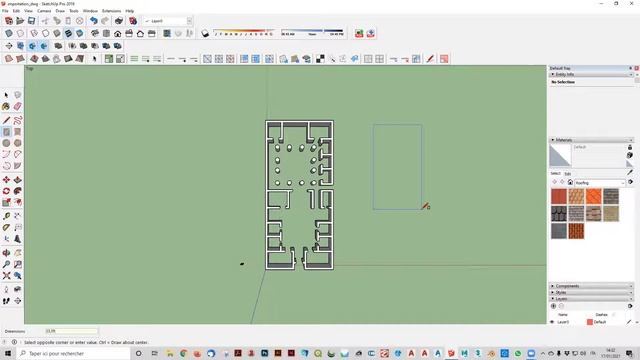The height and width of the screenshot is (360, 640).
Task: Select the Orbit tool
Action: 6,253
